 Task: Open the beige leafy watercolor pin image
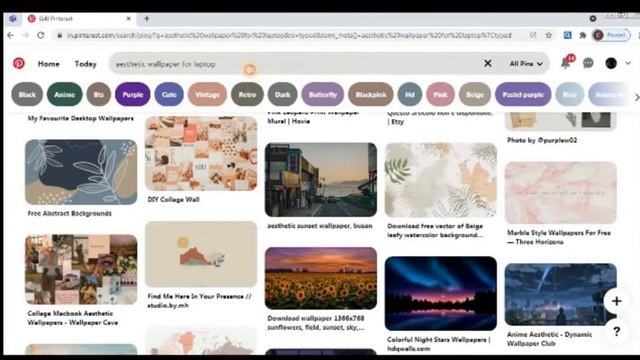tap(441, 180)
